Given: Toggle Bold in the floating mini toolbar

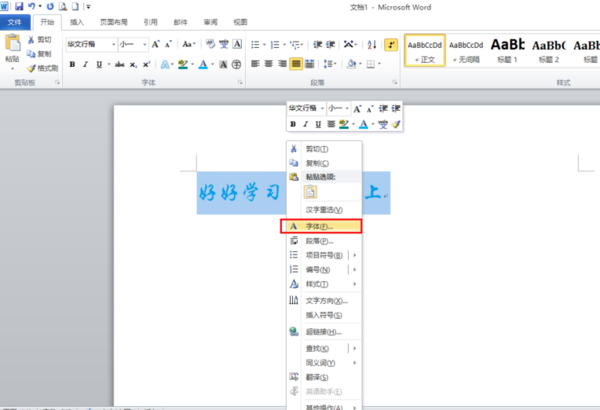Looking at the screenshot, I should [x=293, y=124].
